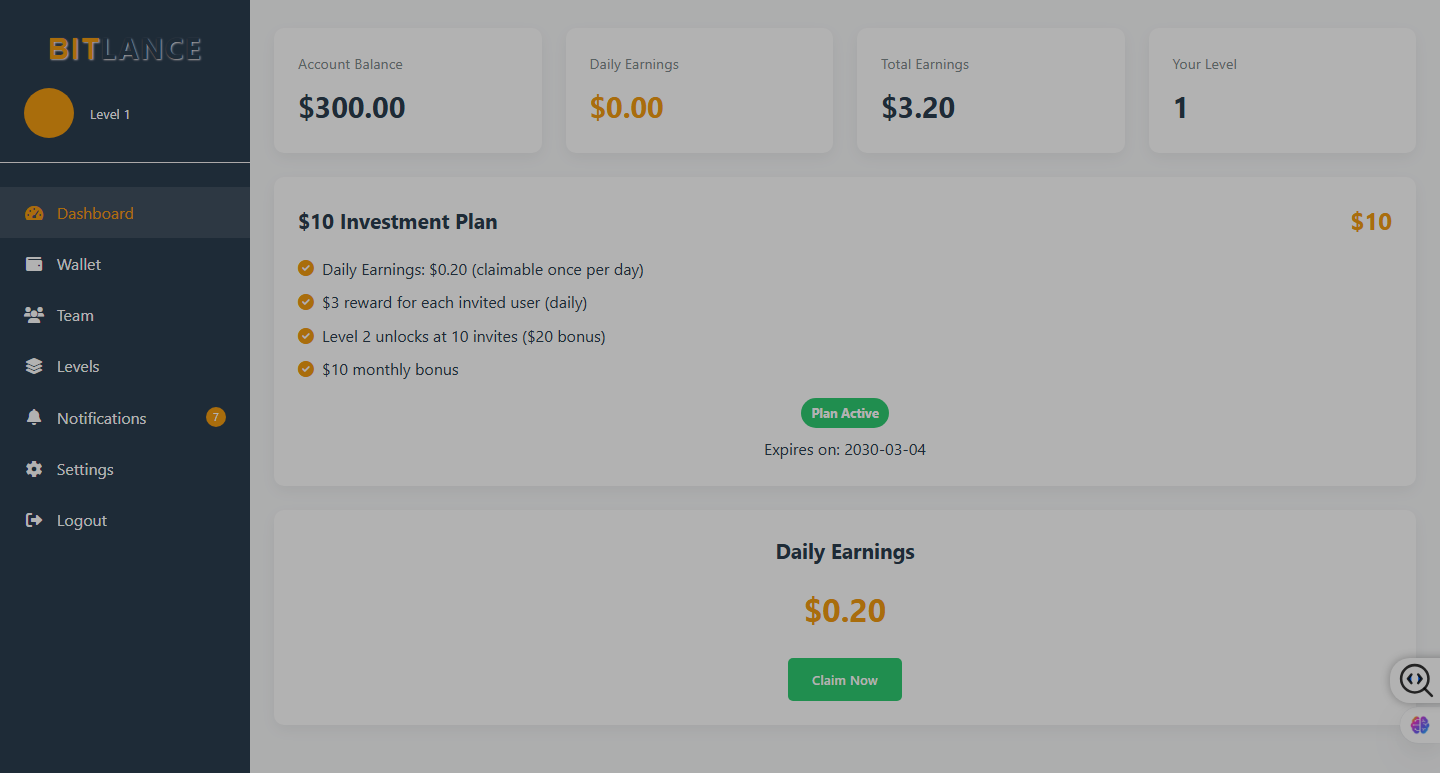Click the notification count badge 7
Image resolution: width=1440 pixels, height=773 pixels.
point(216,417)
